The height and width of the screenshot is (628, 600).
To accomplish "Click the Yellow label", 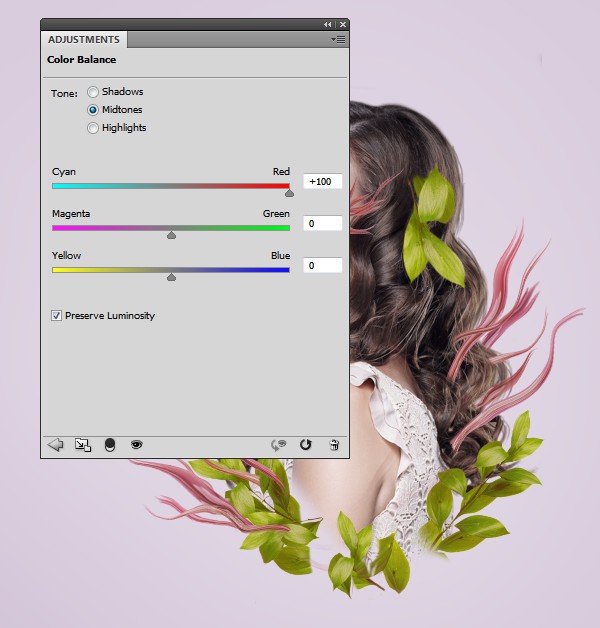I will click(x=66, y=256).
